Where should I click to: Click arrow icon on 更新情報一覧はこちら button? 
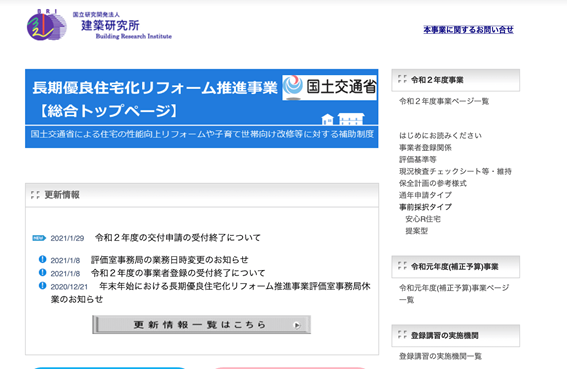click(297, 325)
